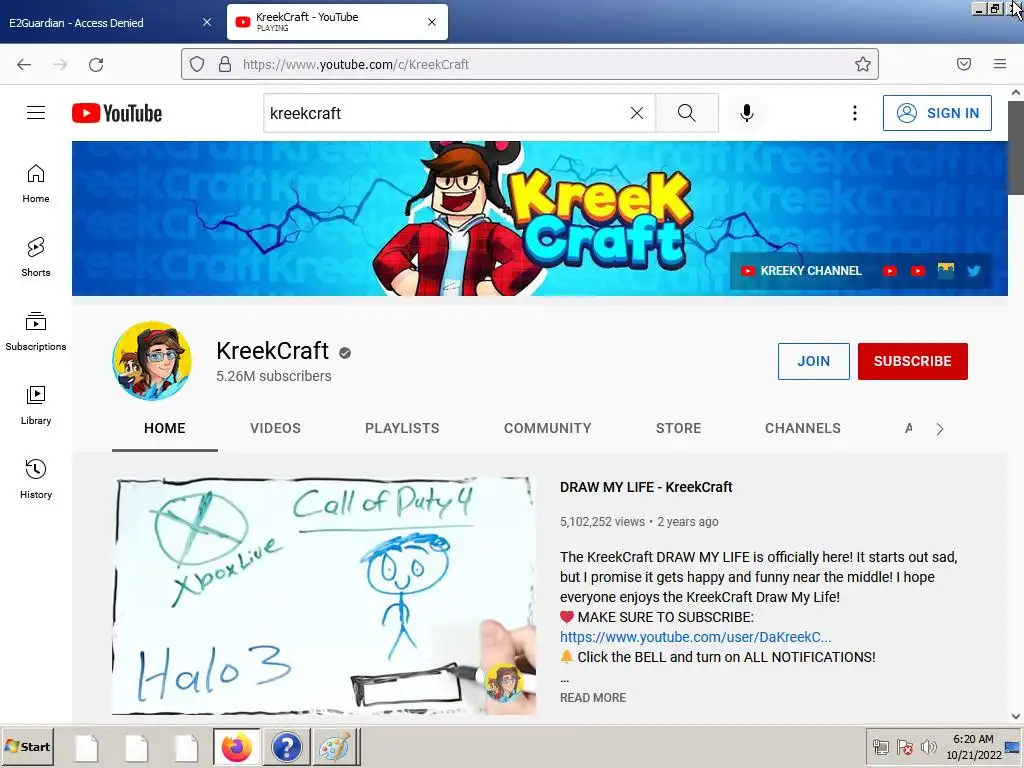Viewport: 1024px width, 768px height.
Task: Switch to the VIDEOS tab
Action: tap(276, 428)
